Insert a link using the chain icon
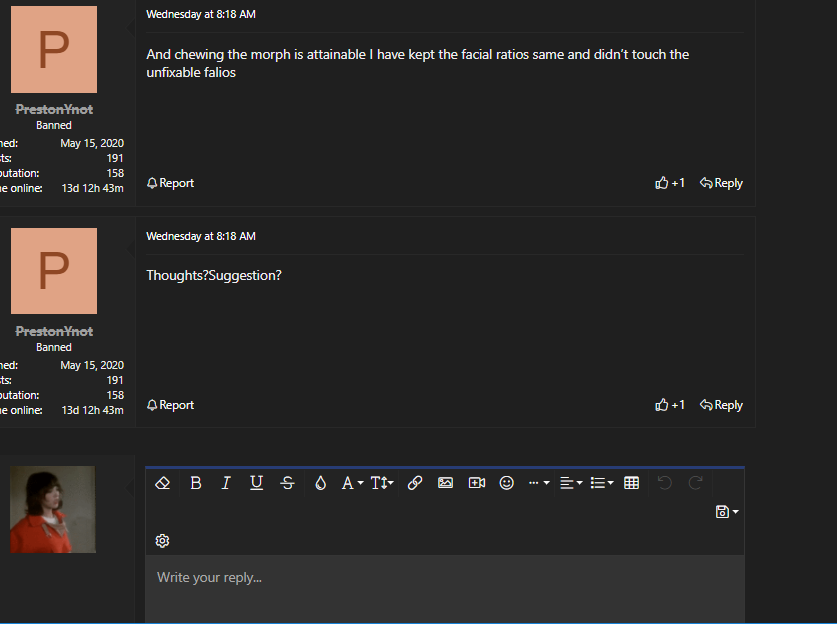 click(415, 483)
